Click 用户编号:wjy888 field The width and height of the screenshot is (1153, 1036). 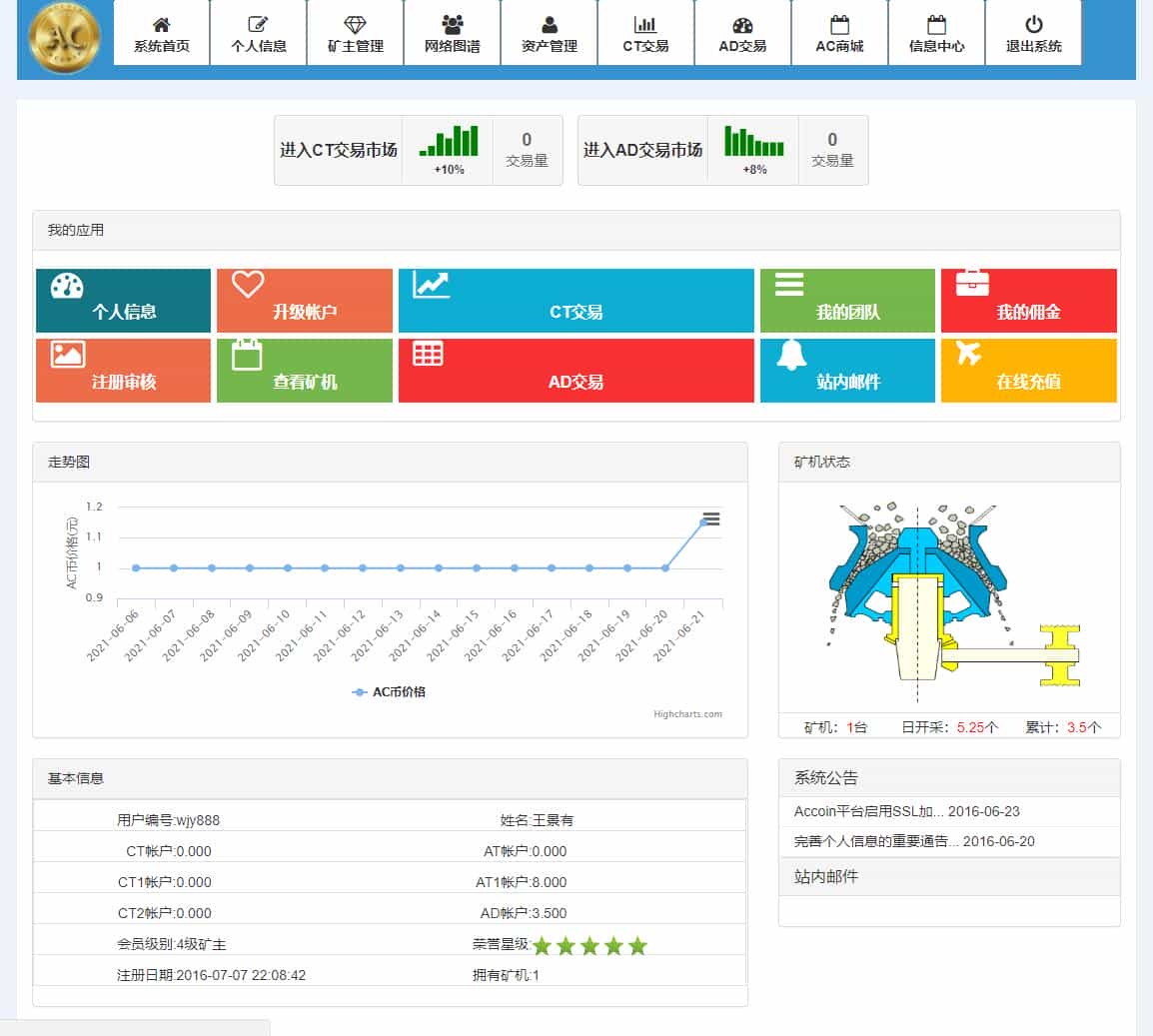pos(169,820)
